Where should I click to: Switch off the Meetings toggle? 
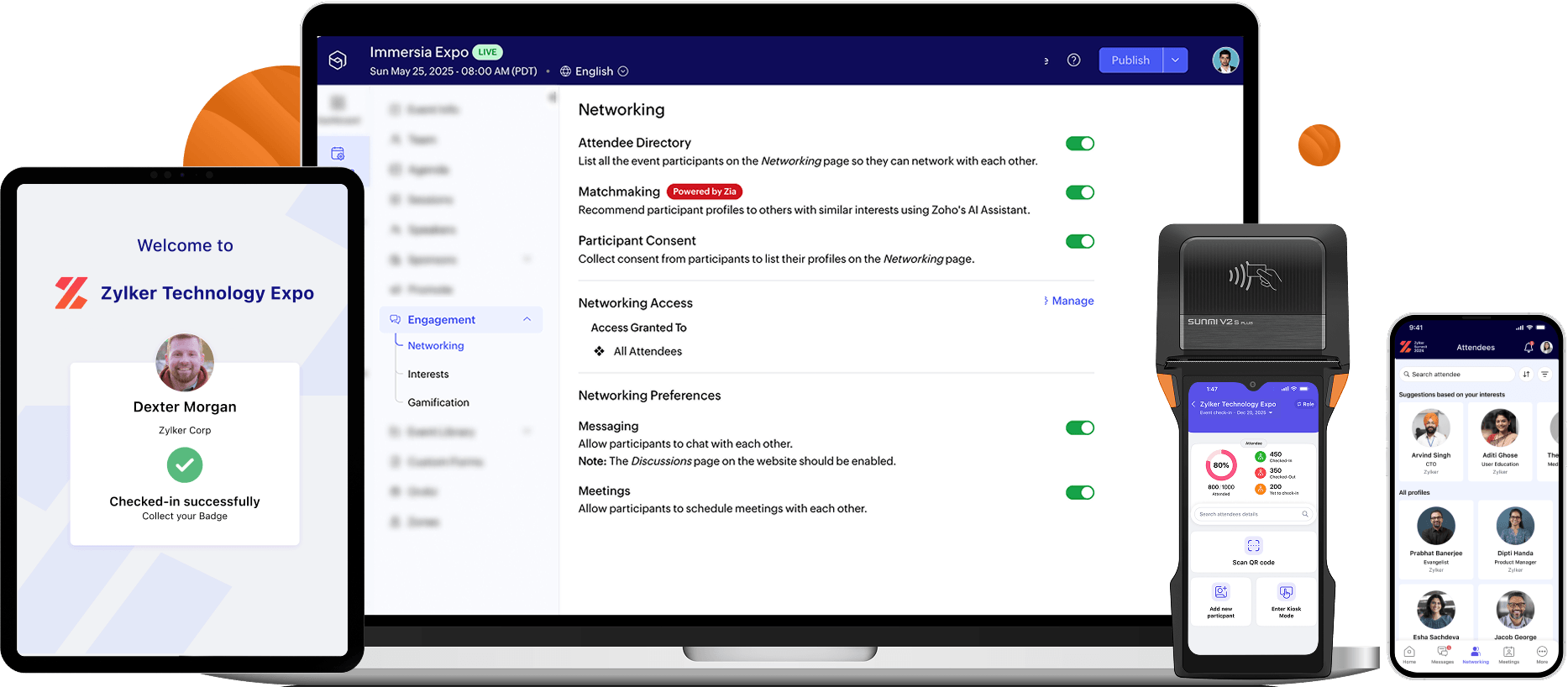1080,492
